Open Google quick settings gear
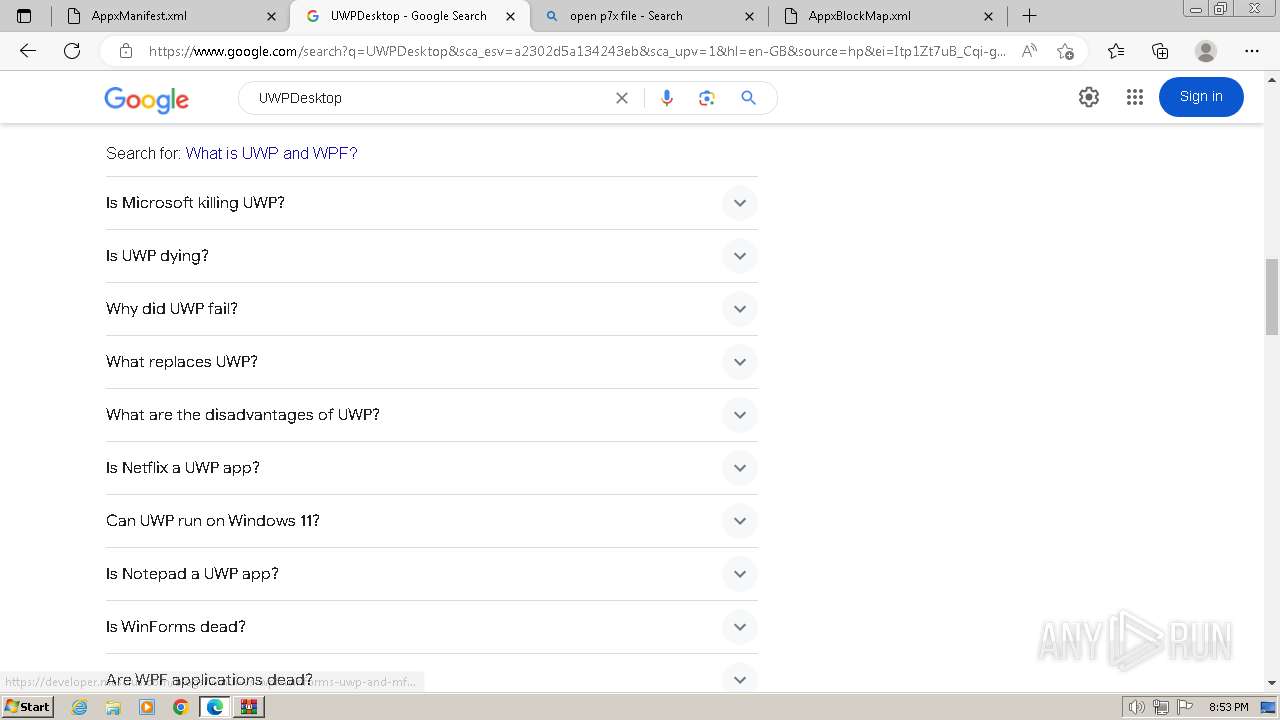This screenshot has width=1280, height=720. point(1089,97)
